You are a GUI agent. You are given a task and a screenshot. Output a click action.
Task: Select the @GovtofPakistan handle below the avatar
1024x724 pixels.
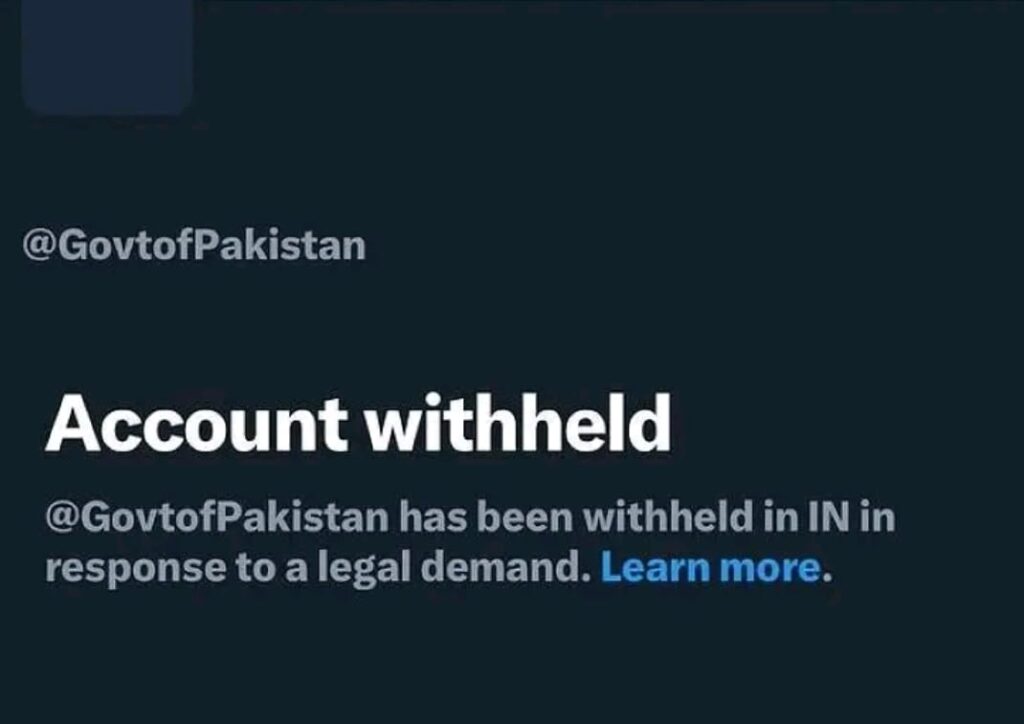click(194, 246)
